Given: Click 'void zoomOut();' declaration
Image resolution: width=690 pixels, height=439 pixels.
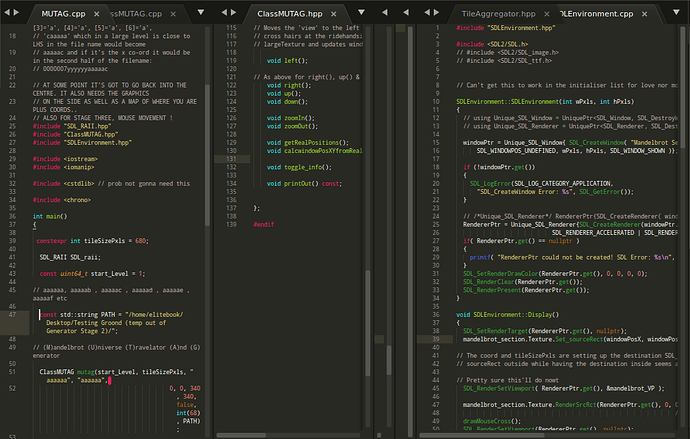Looking at the screenshot, I should [x=292, y=126].
